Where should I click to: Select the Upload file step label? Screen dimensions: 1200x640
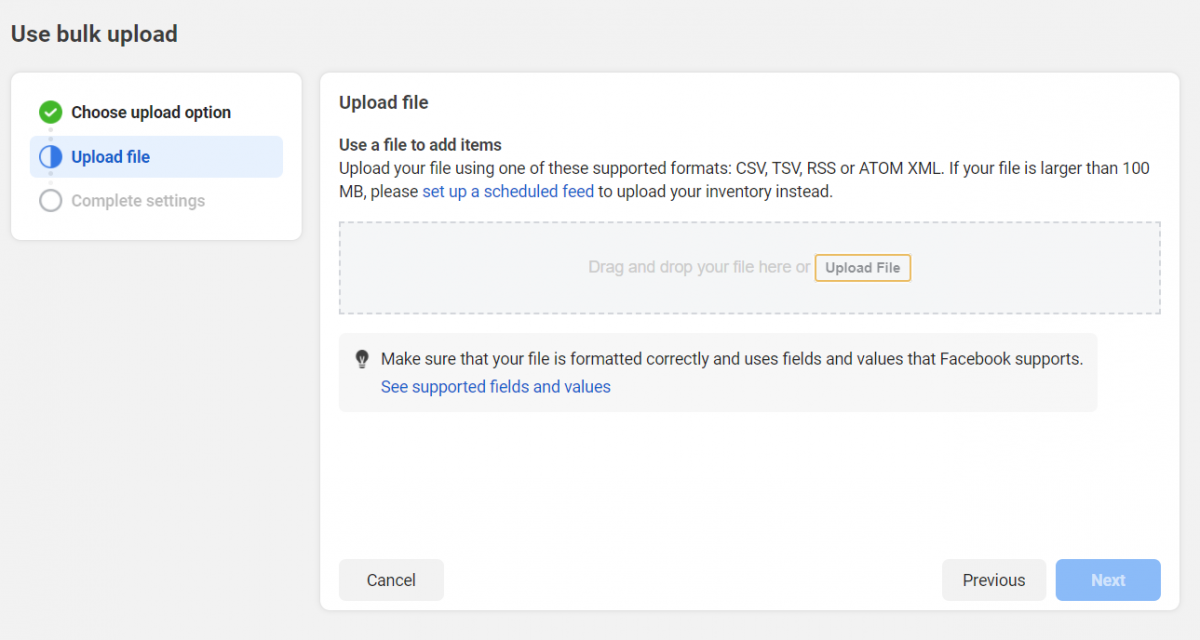coord(111,157)
